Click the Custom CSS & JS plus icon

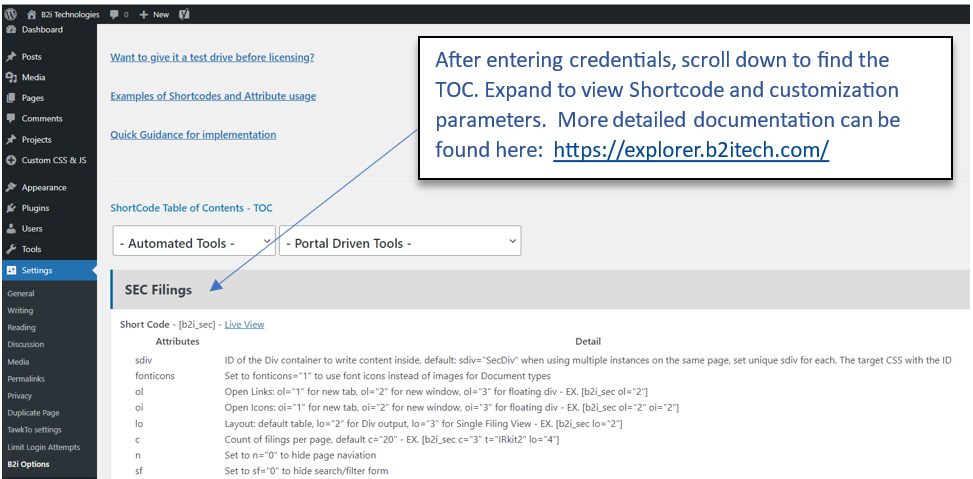tap(11, 160)
